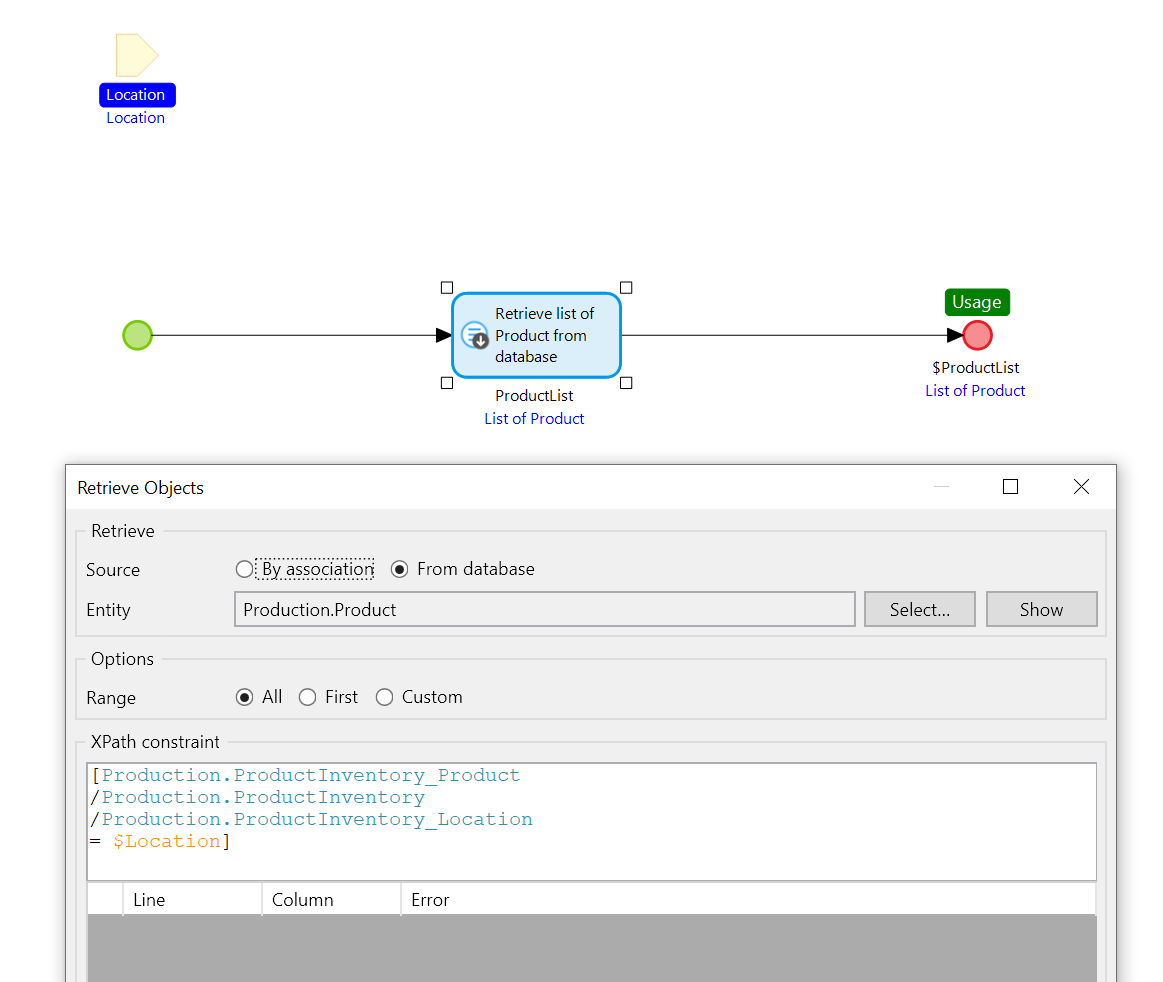Click the red end event circle
This screenshot has width=1163, height=982.
(978, 335)
